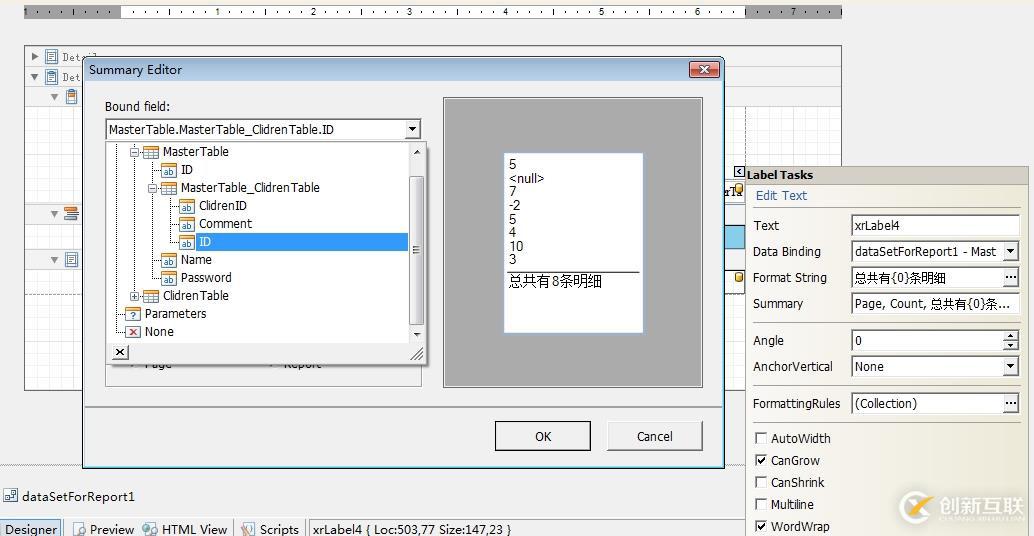The image size is (1034, 536).
Task: Expand the top Detail band arrow
Action: (35, 57)
